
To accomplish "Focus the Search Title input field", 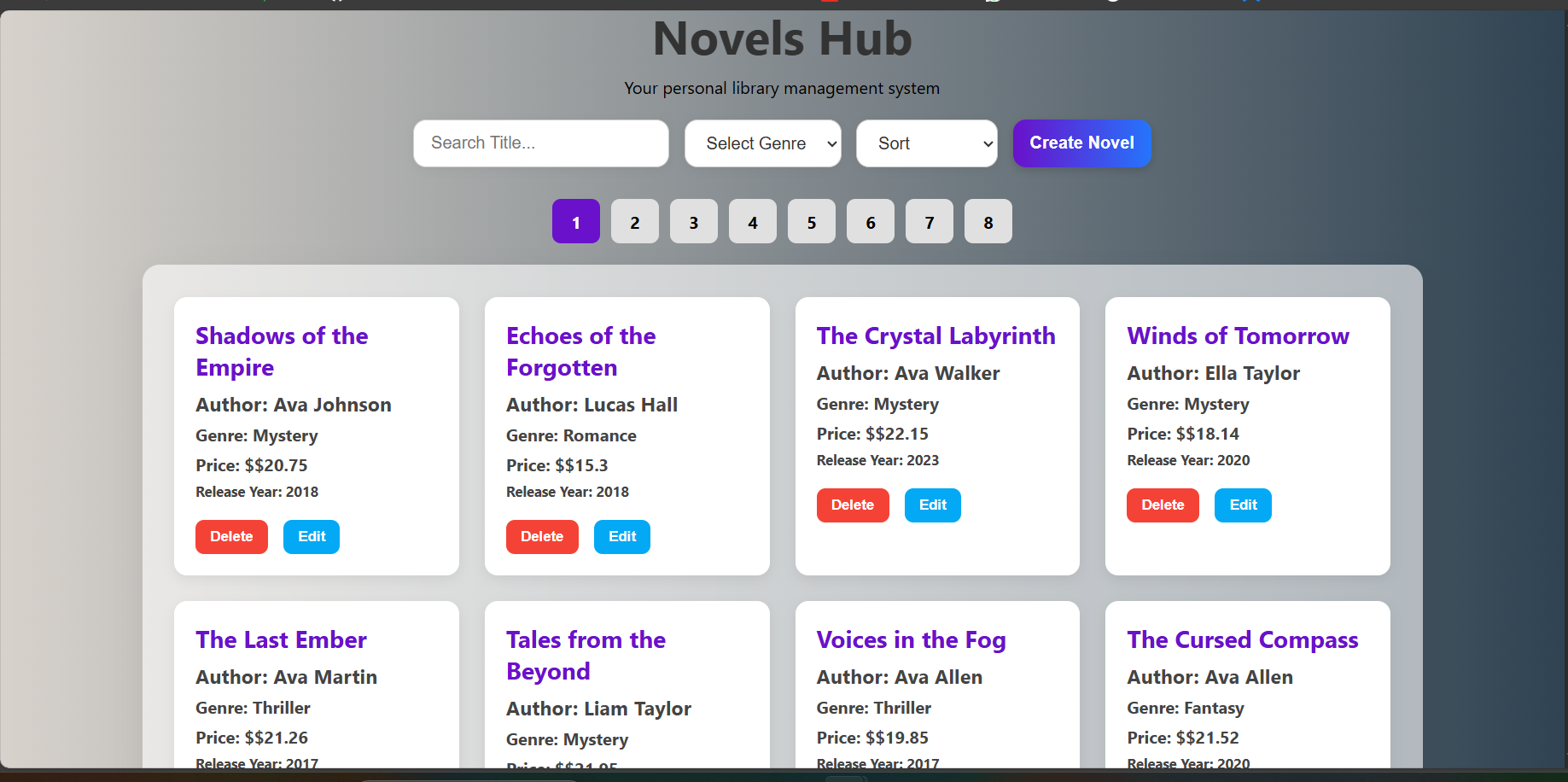I will [x=540, y=143].
